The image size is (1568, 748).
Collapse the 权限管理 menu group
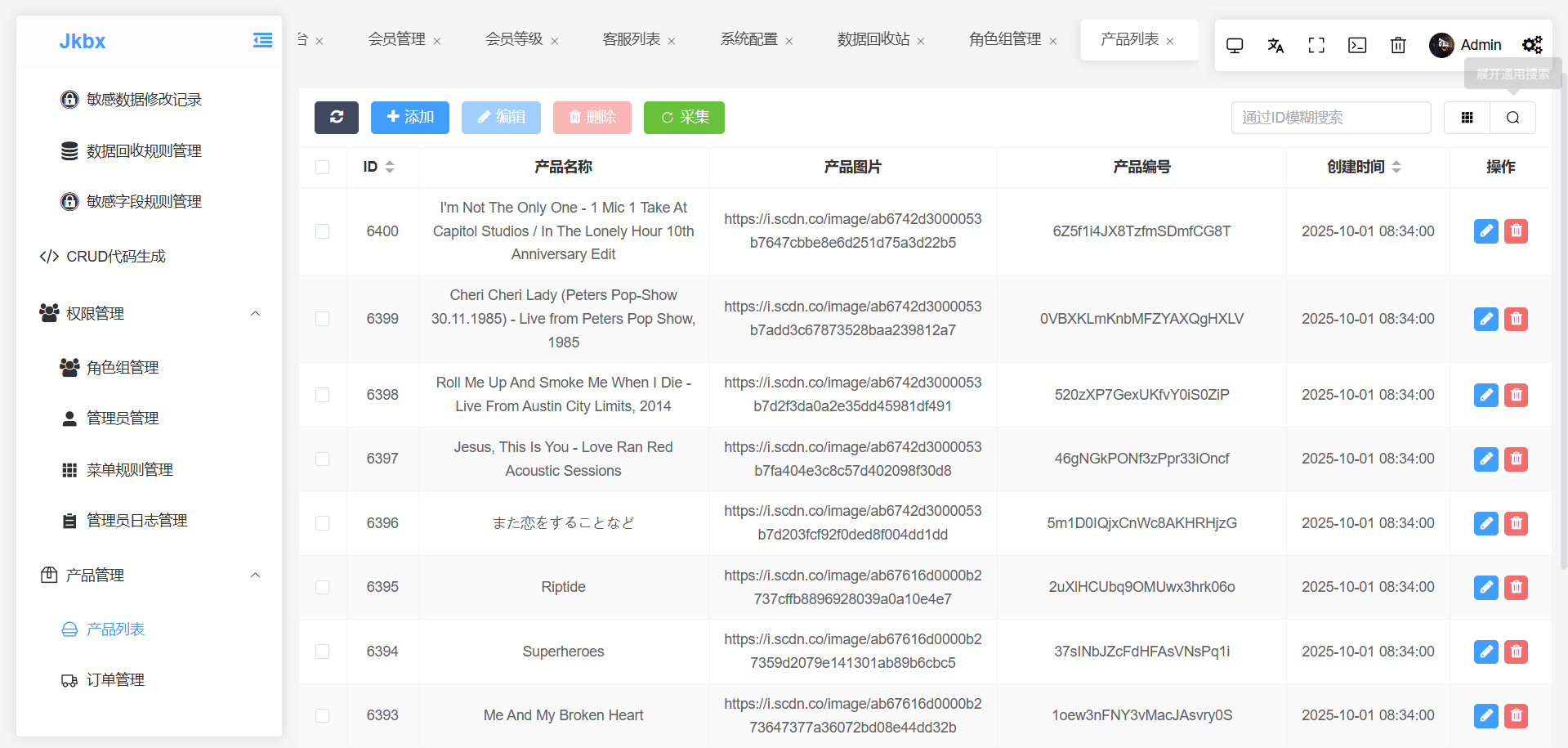click(255, 313)
